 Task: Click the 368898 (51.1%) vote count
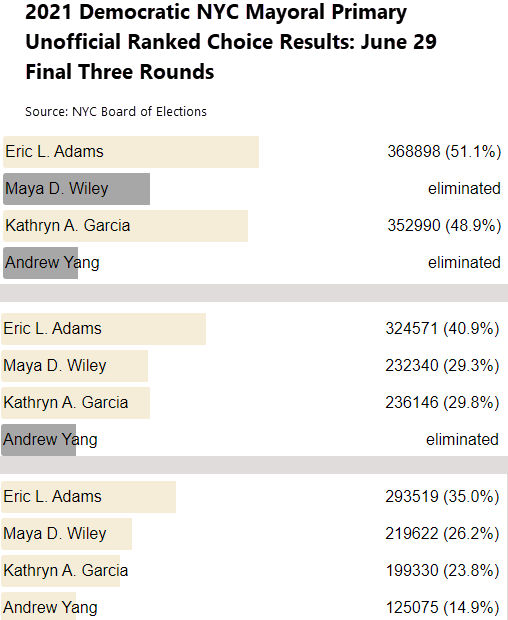click(444, 152)
